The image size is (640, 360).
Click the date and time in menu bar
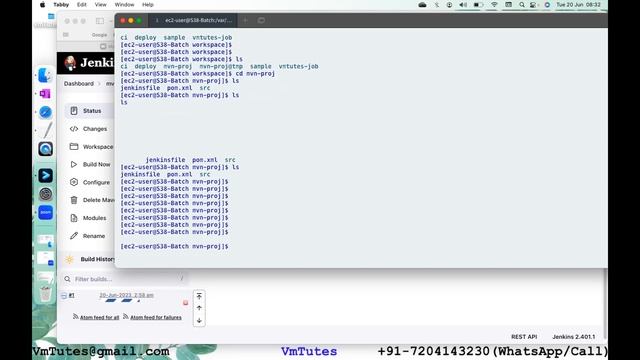pos(579,5)
